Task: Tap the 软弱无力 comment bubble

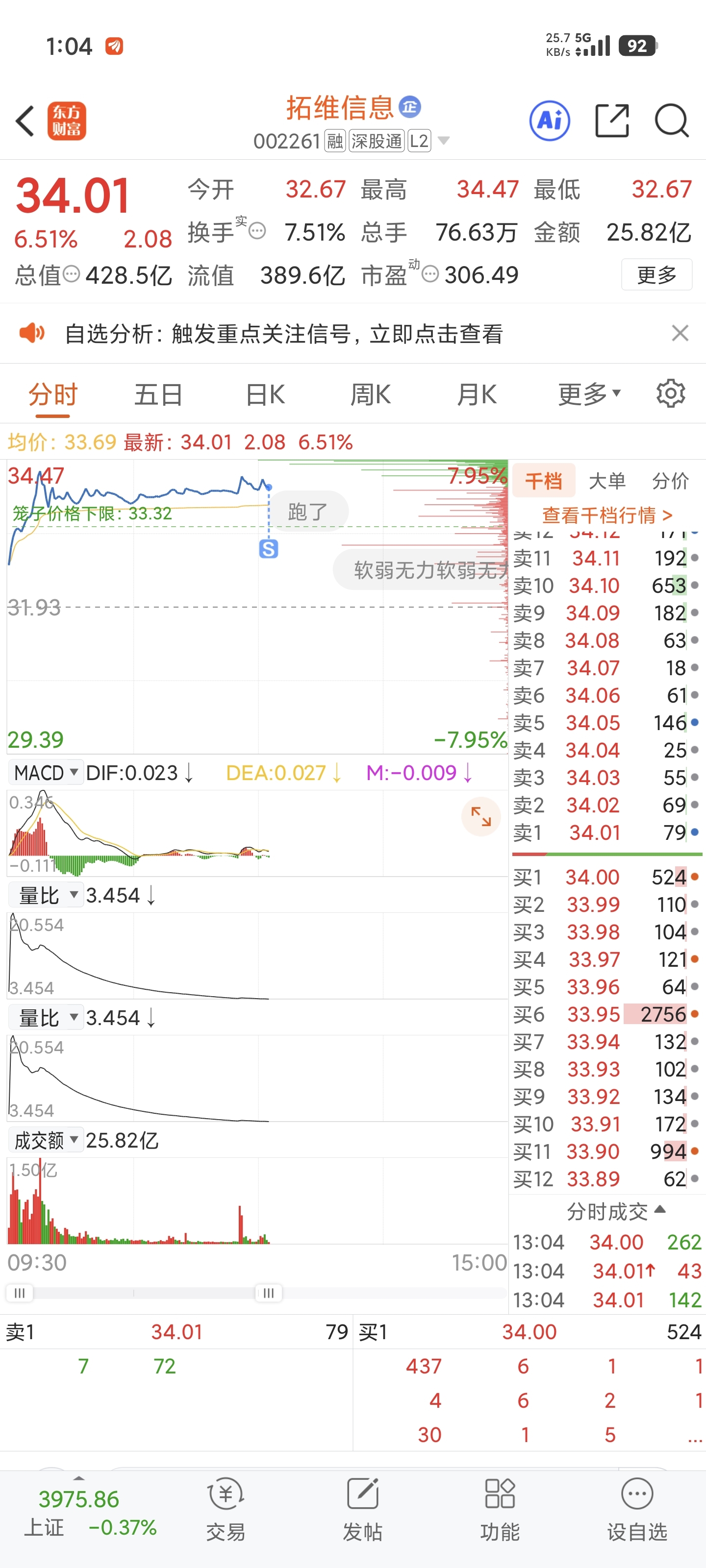Action: [420, 570]
